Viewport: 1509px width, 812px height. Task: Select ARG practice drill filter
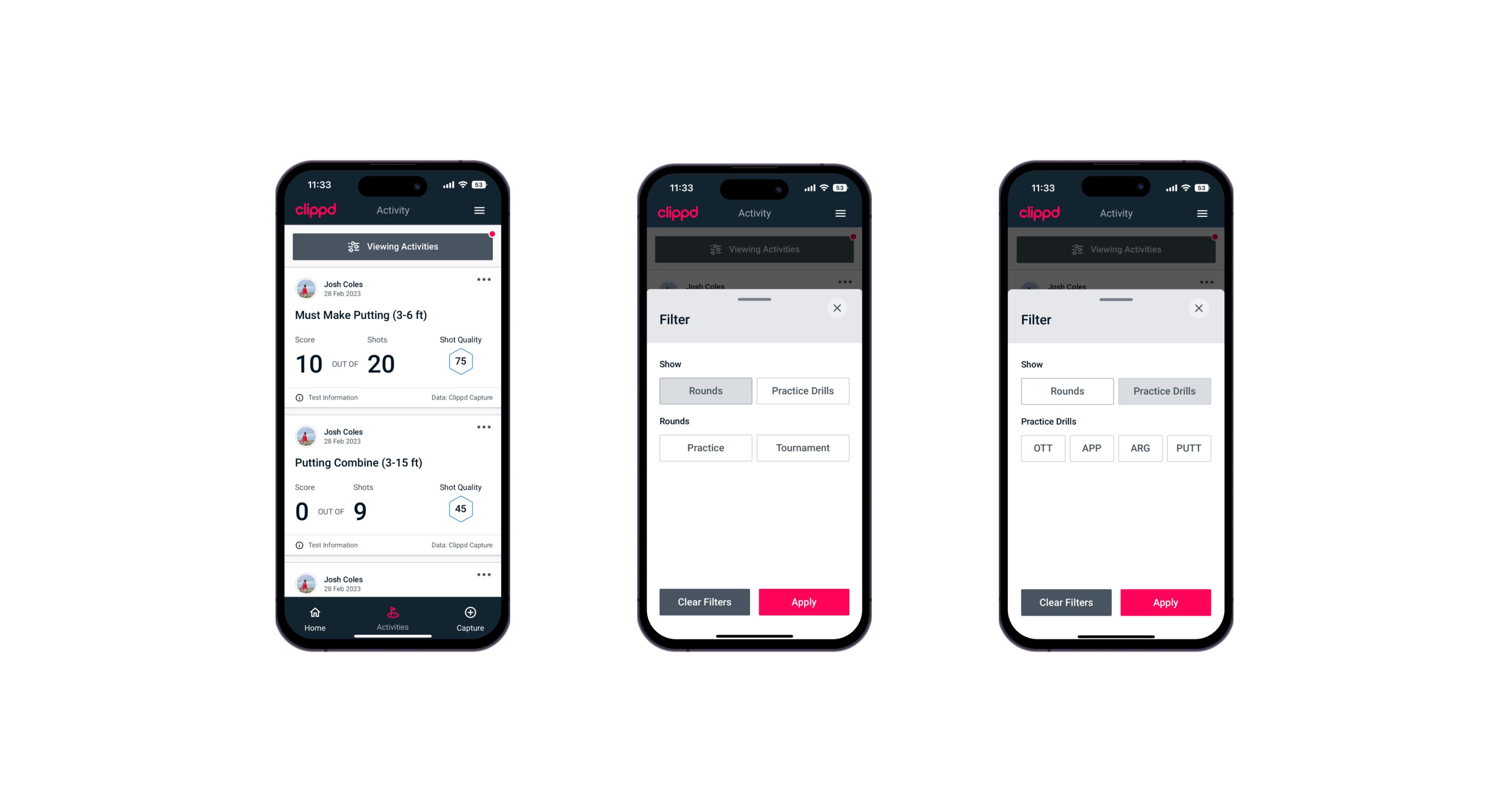(x=1140, y=448)
